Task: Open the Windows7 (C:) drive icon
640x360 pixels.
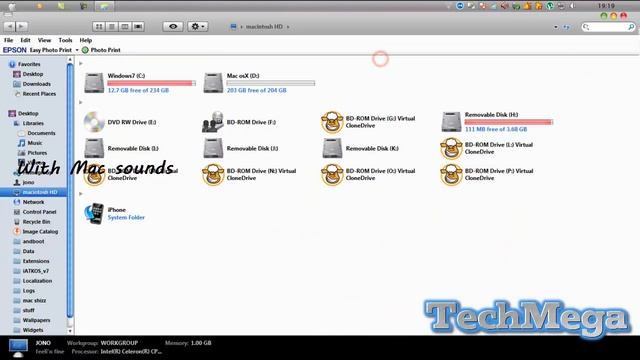Action: [x=94, y=83]
